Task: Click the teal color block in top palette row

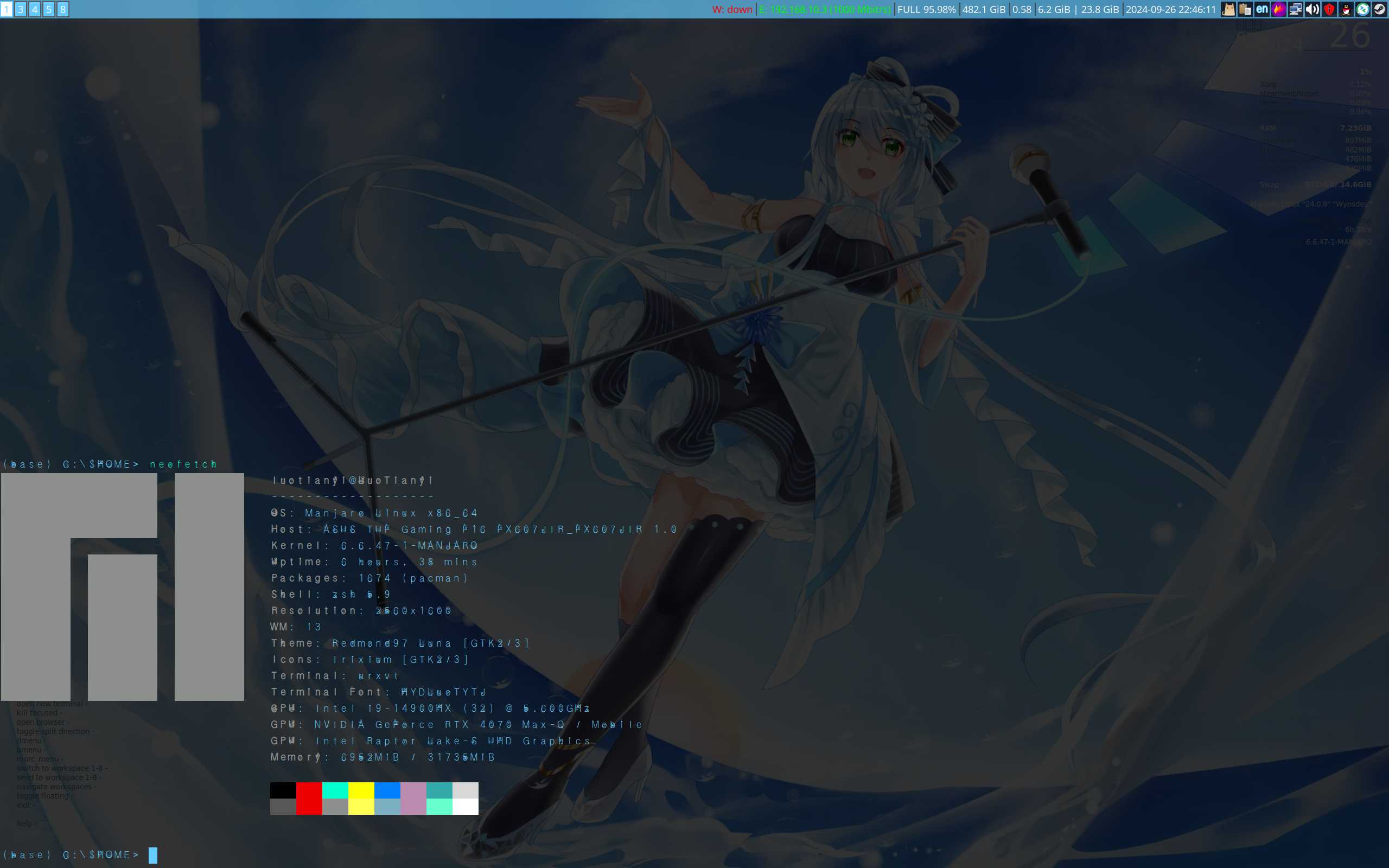Action: click(x=439, y=790)
